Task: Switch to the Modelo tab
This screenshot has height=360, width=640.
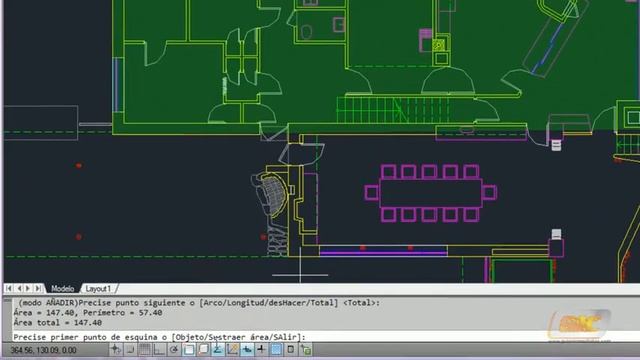Action: pos(62,289)
